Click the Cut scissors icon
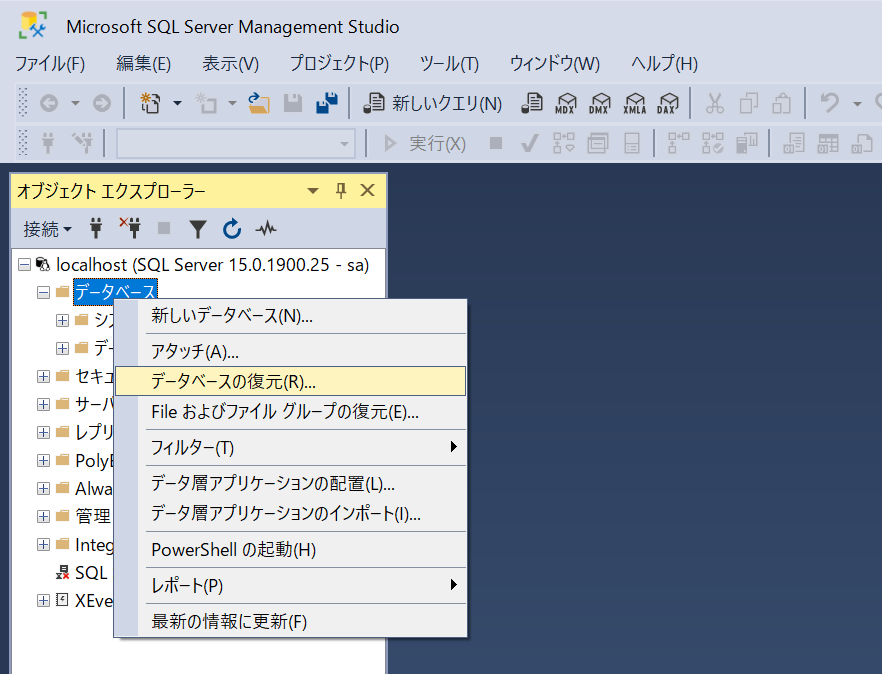This screenshot has width=882, height=674. click(x=714, y=104)
